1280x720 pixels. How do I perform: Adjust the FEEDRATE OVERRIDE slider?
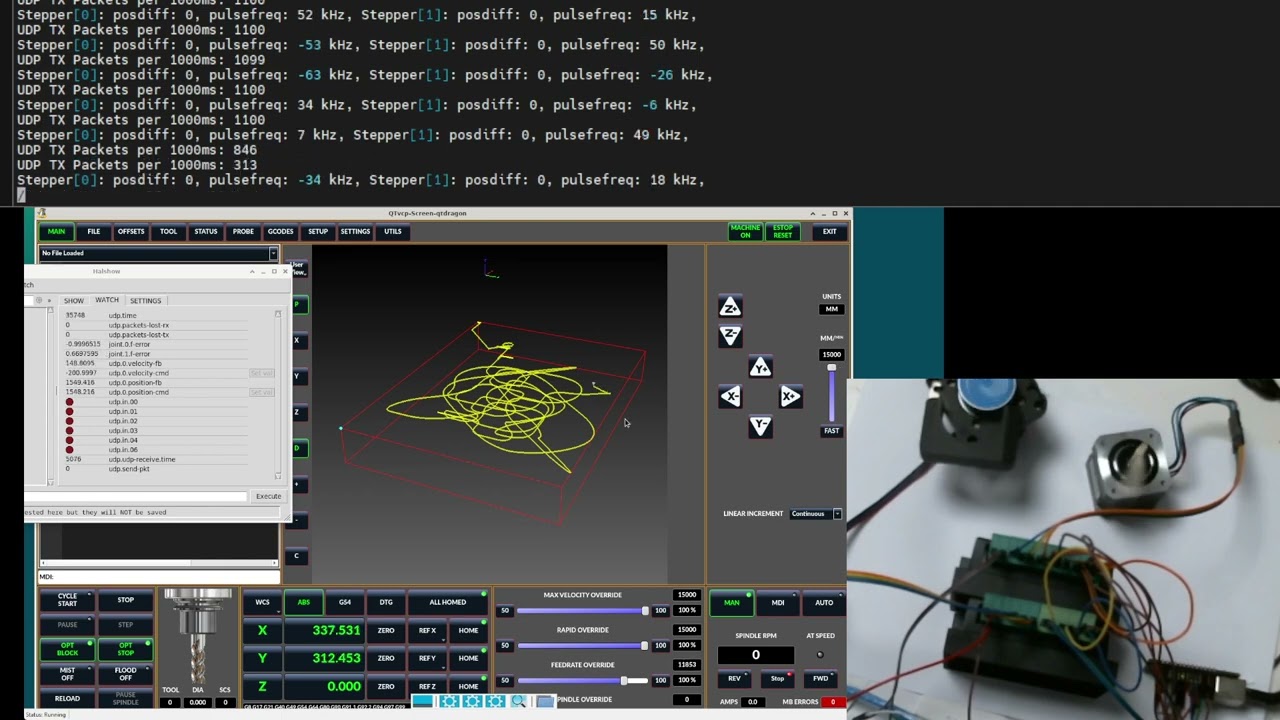[x=625, y=680]
